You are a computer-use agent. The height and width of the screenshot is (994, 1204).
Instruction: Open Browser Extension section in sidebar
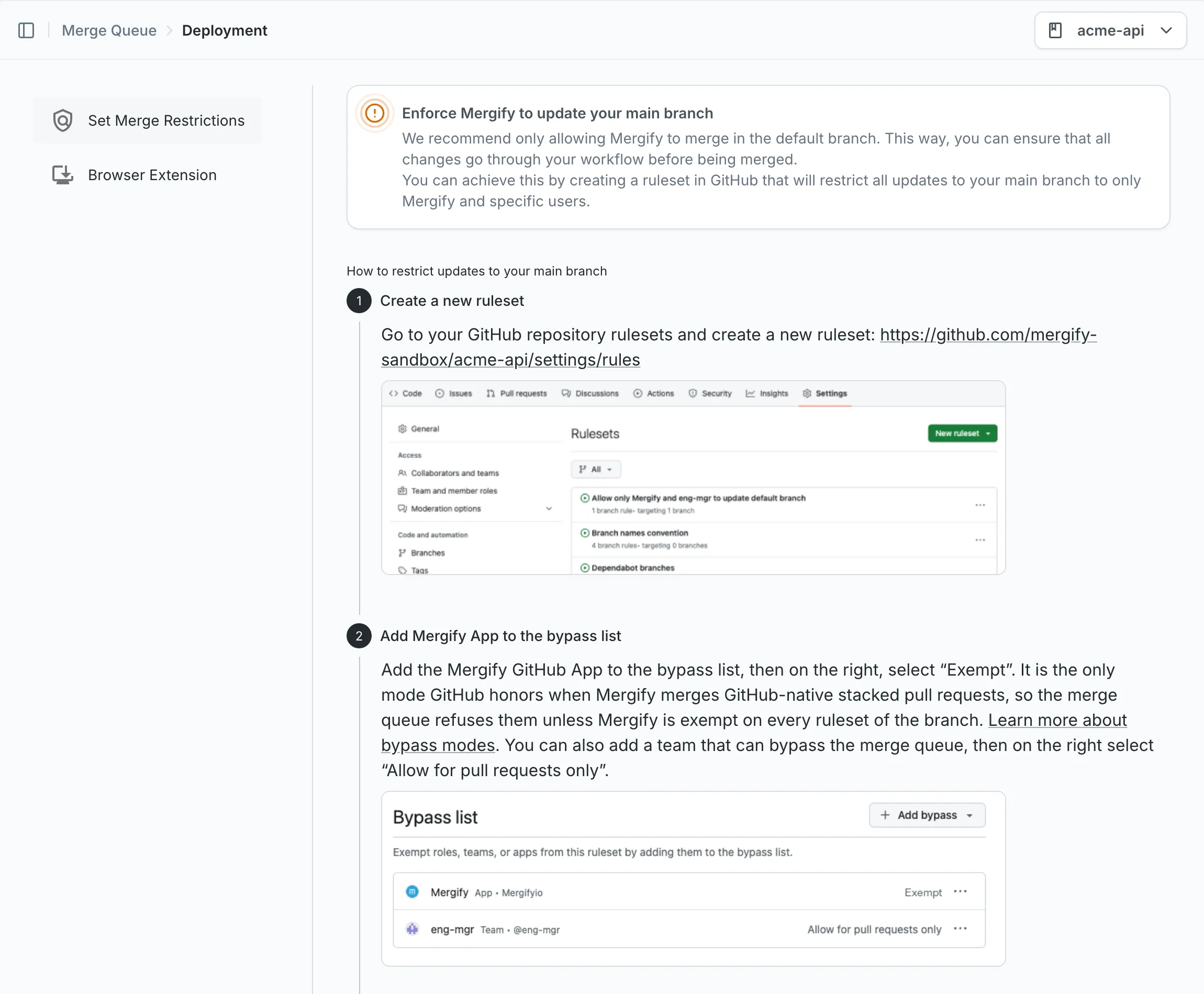tap(148, 174)
